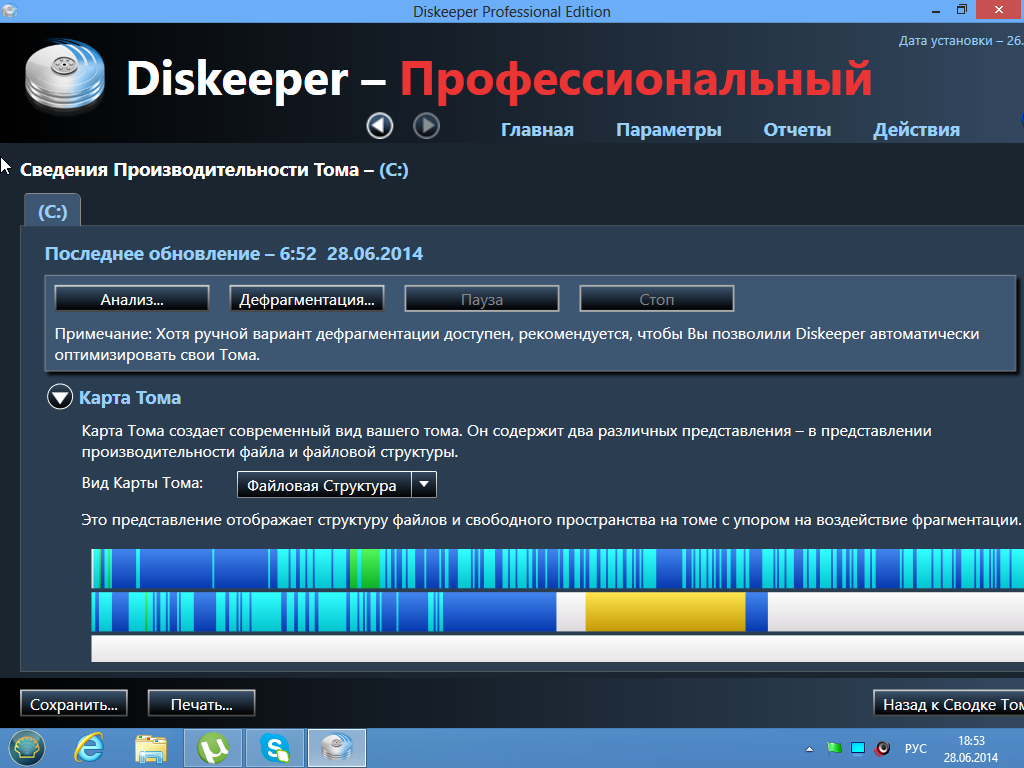This screenshot has width=1024, height=768.
Task: Open Skype from taskbar
Action: coord(275,748)
